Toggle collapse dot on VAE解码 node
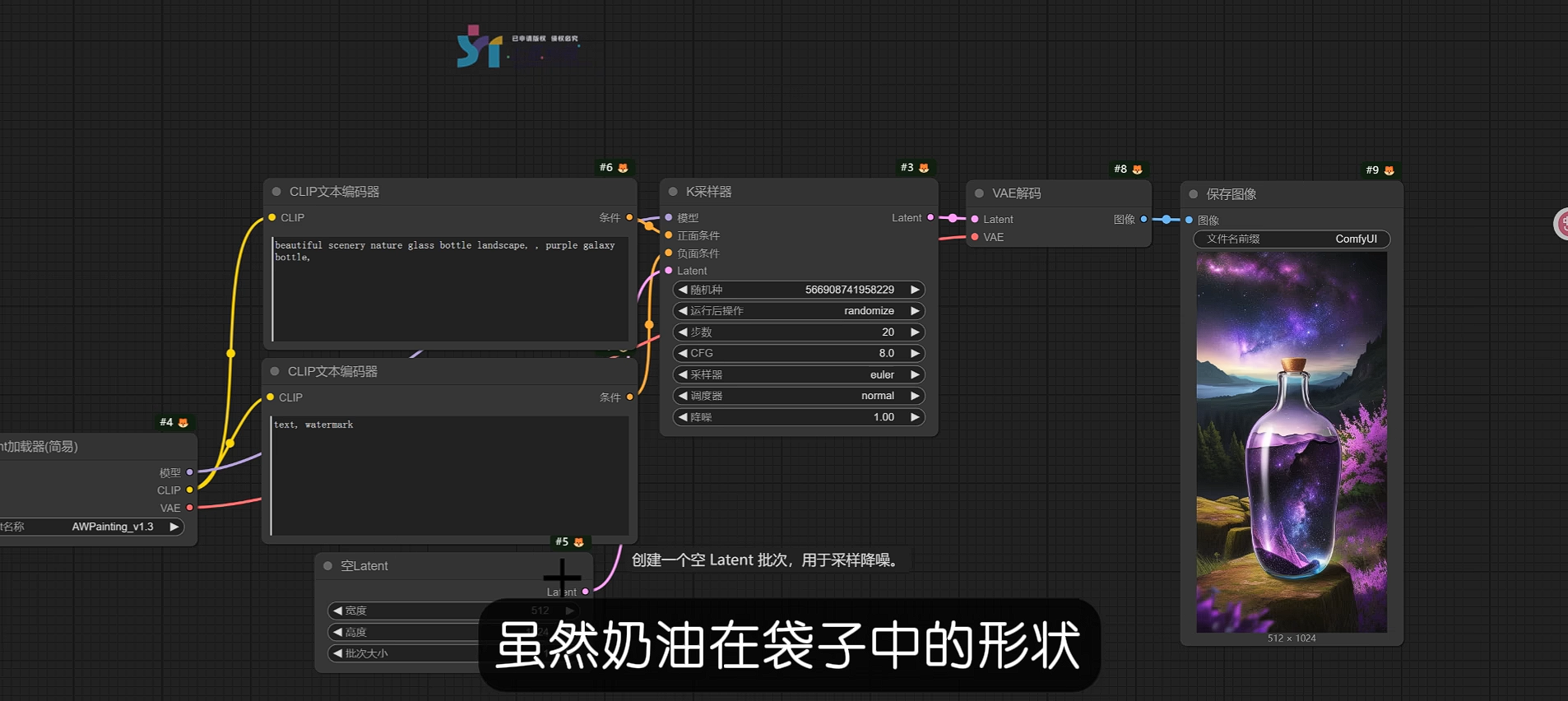The width and height of the screenshot is (1568, 701). (979, 193)
